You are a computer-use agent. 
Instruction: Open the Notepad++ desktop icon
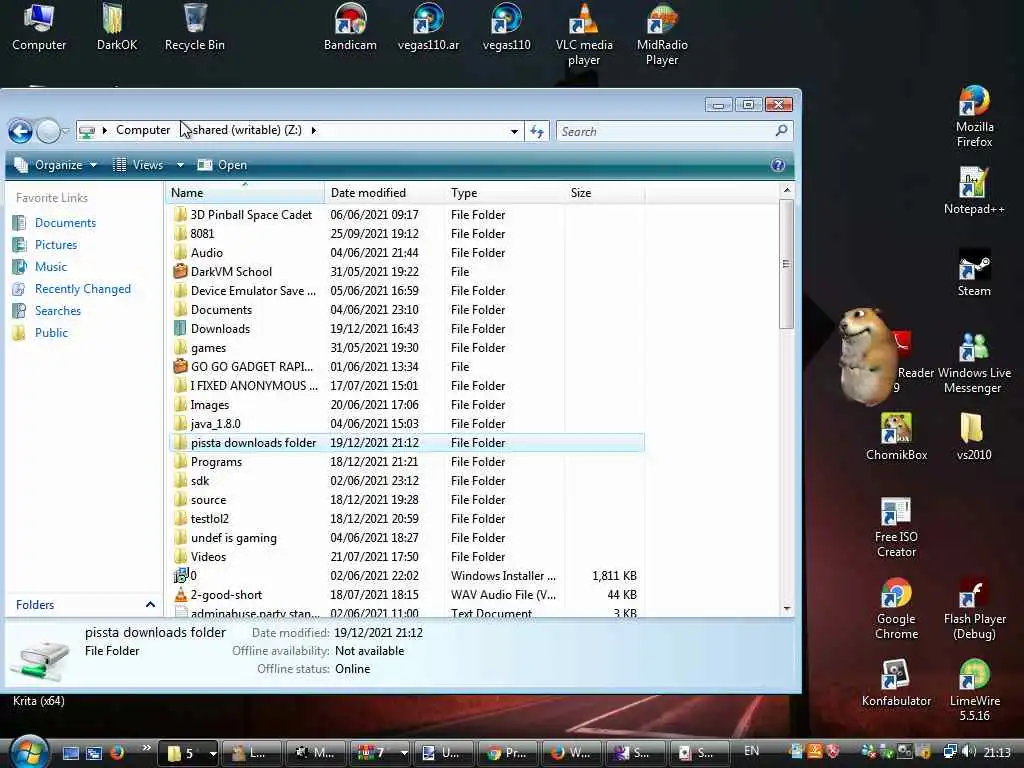[974, 191]
